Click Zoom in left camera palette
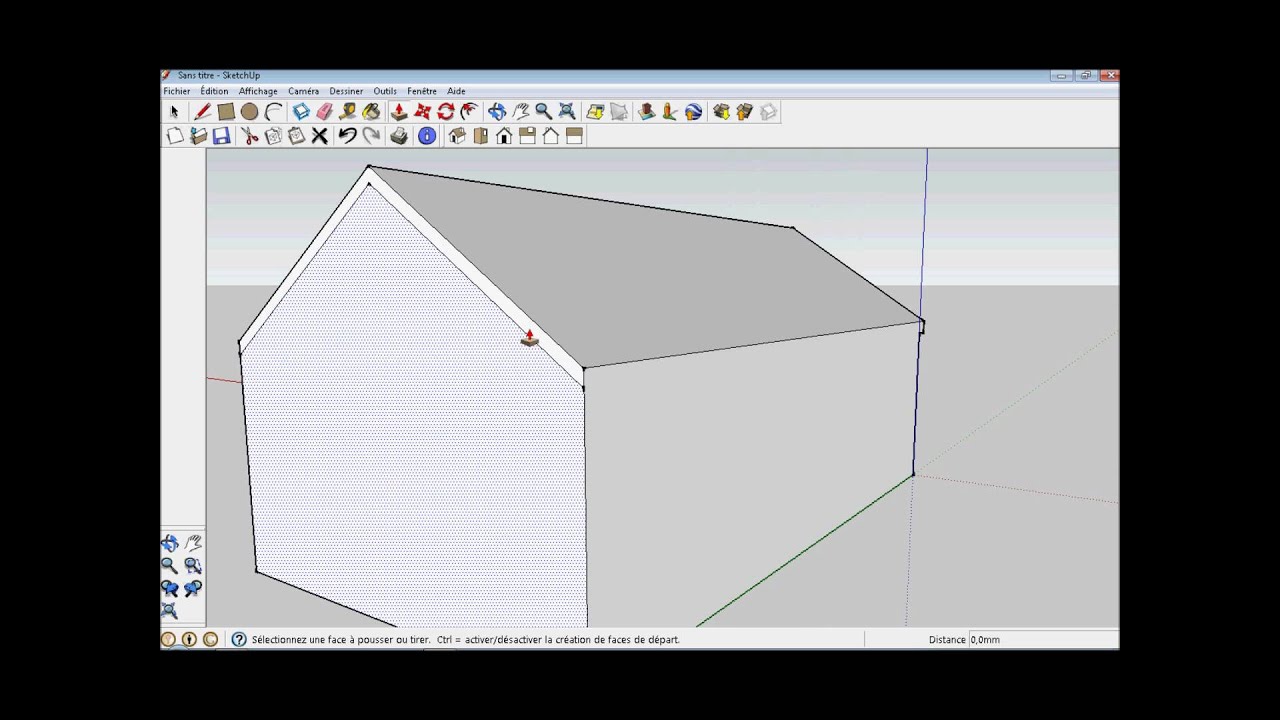This screenshot has height=720, width=1280. (170, 566)
